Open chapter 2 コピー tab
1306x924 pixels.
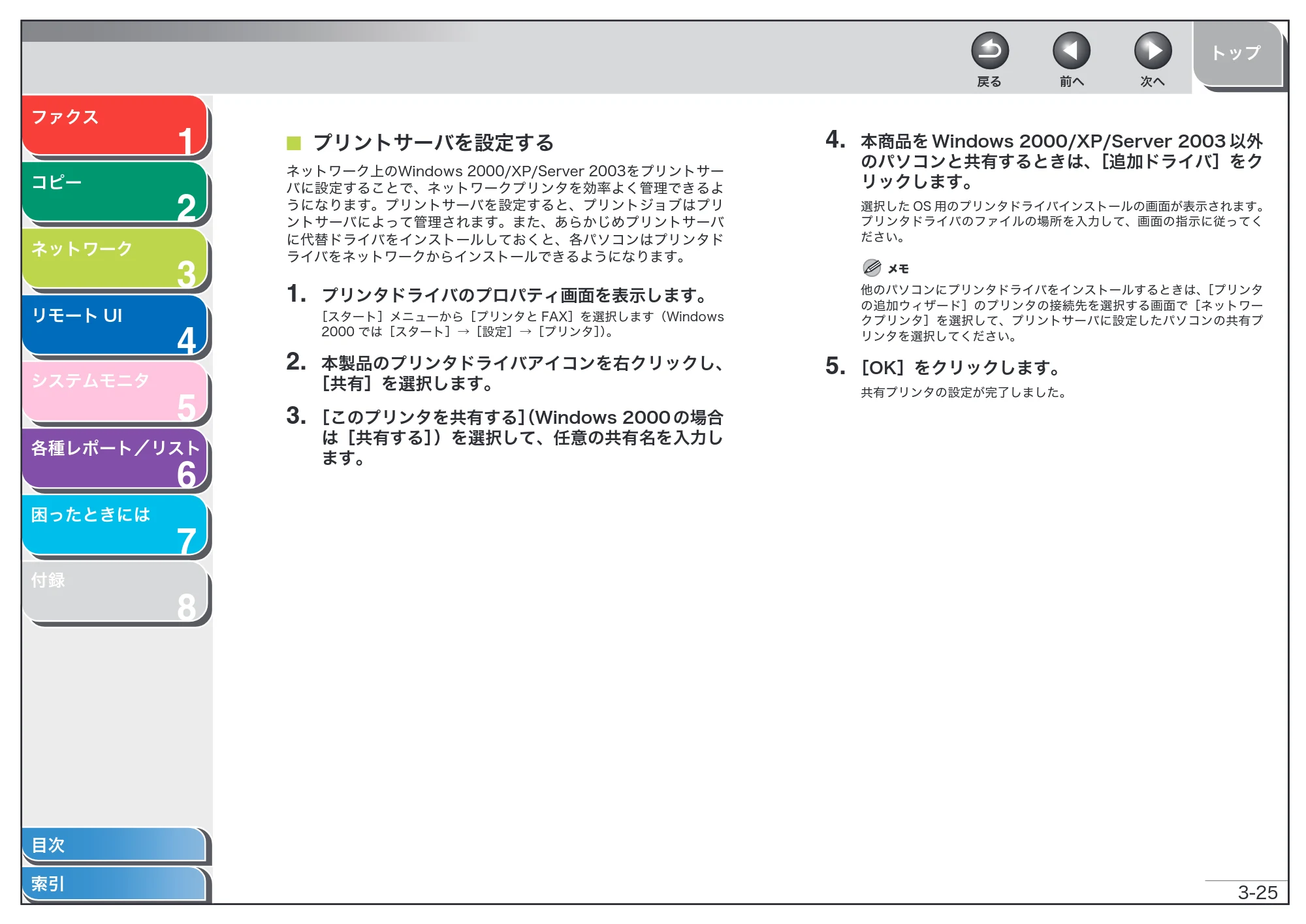pos(115,192)
